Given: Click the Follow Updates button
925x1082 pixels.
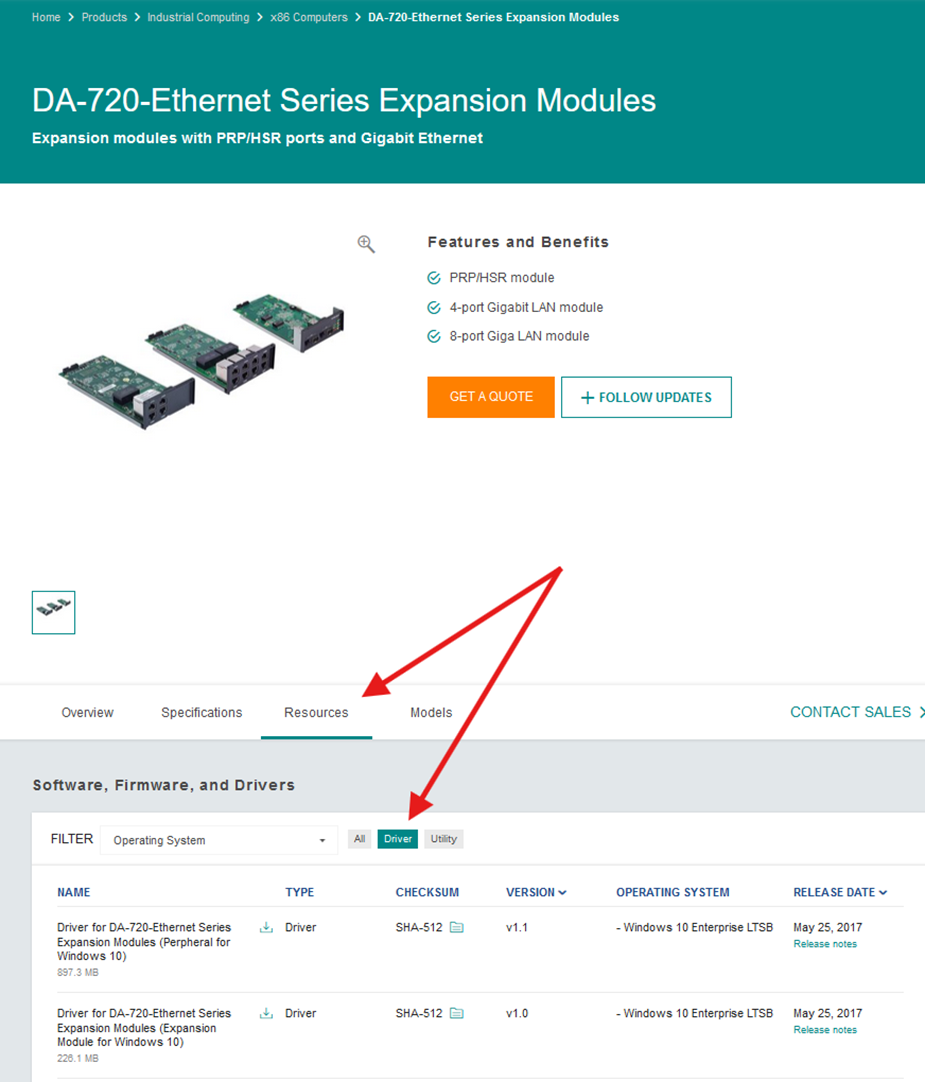Looking at the screenshot, I should point(646,397).
